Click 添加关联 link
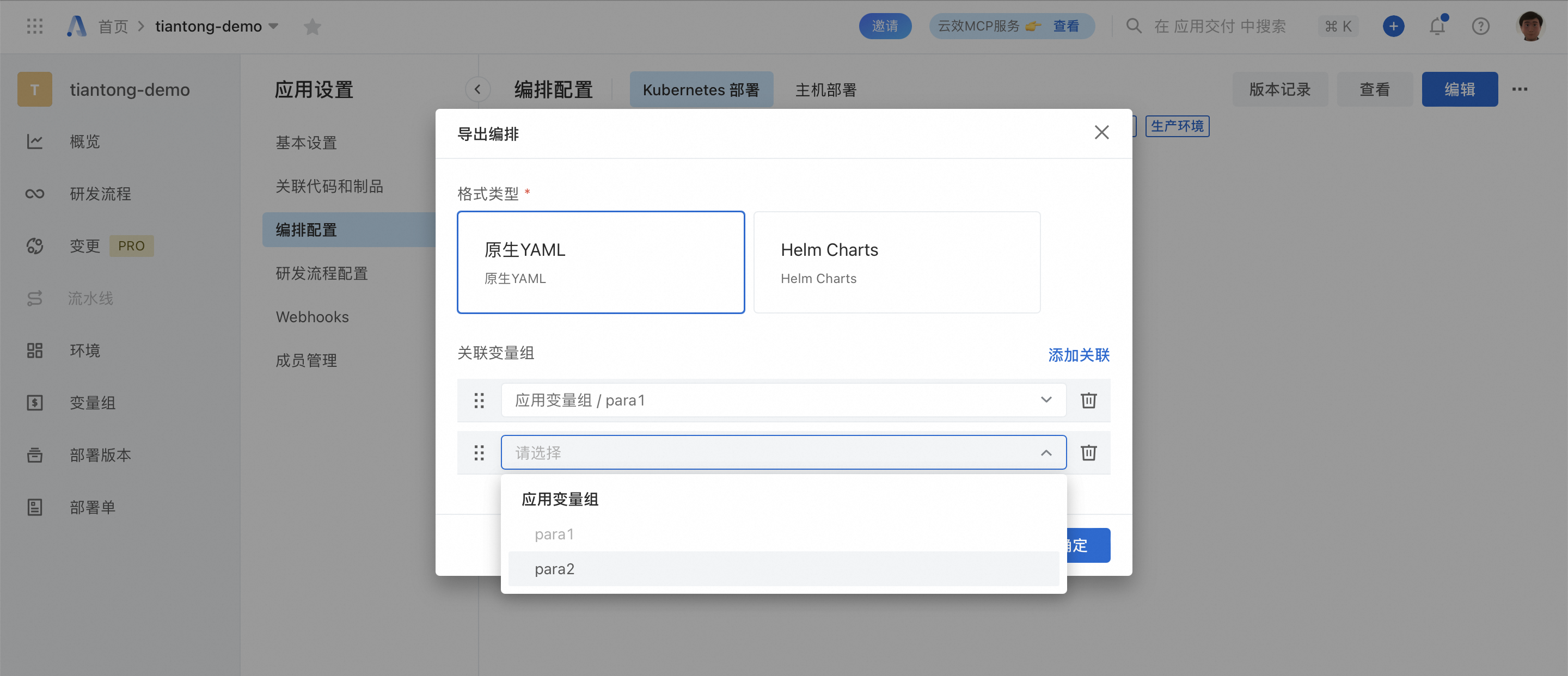Viewport: 1568px width, 676px height. (x=1078, y=355)
